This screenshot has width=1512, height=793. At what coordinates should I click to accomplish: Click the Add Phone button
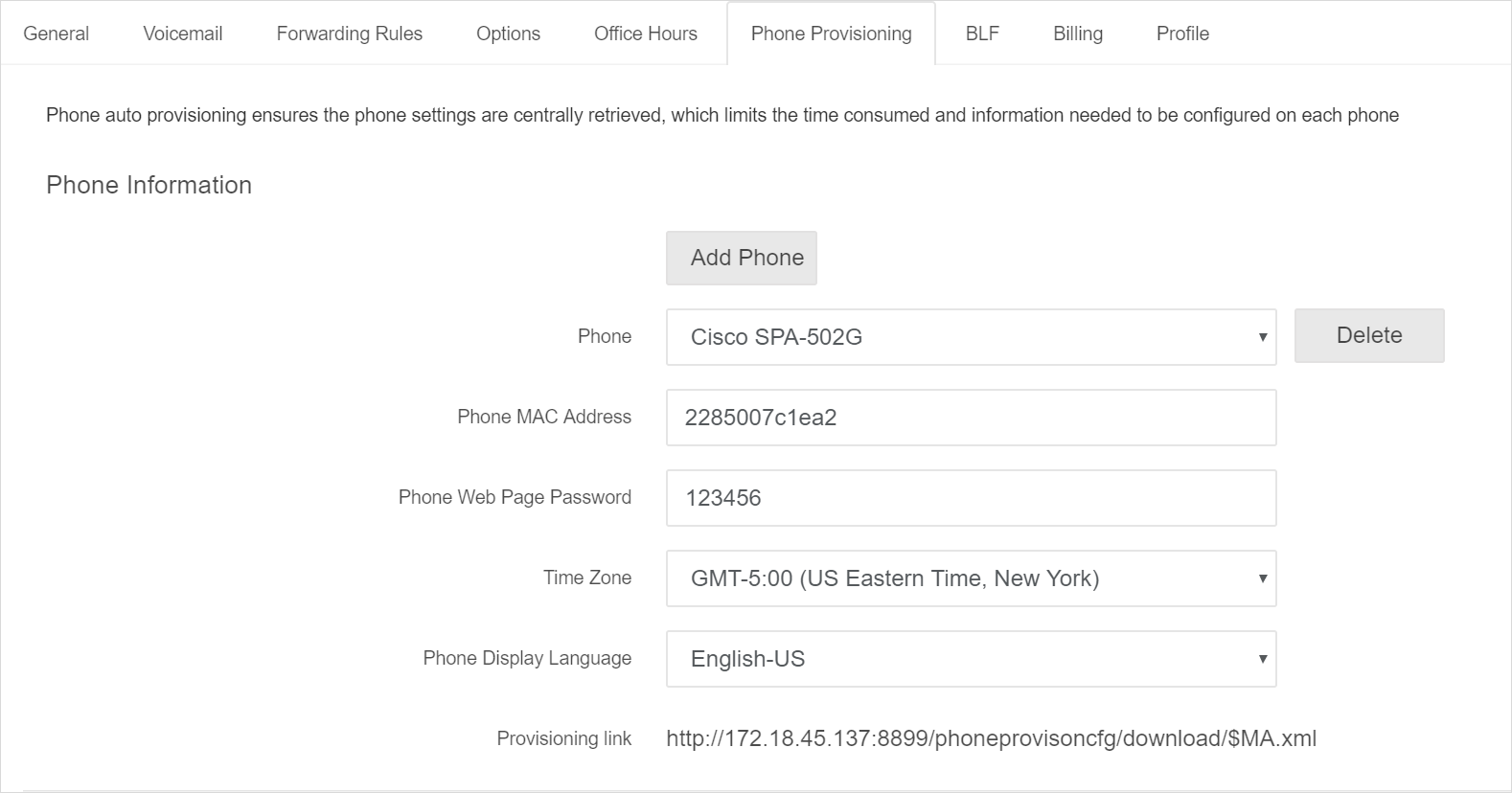pyautogui.click(x=742, y=258)
